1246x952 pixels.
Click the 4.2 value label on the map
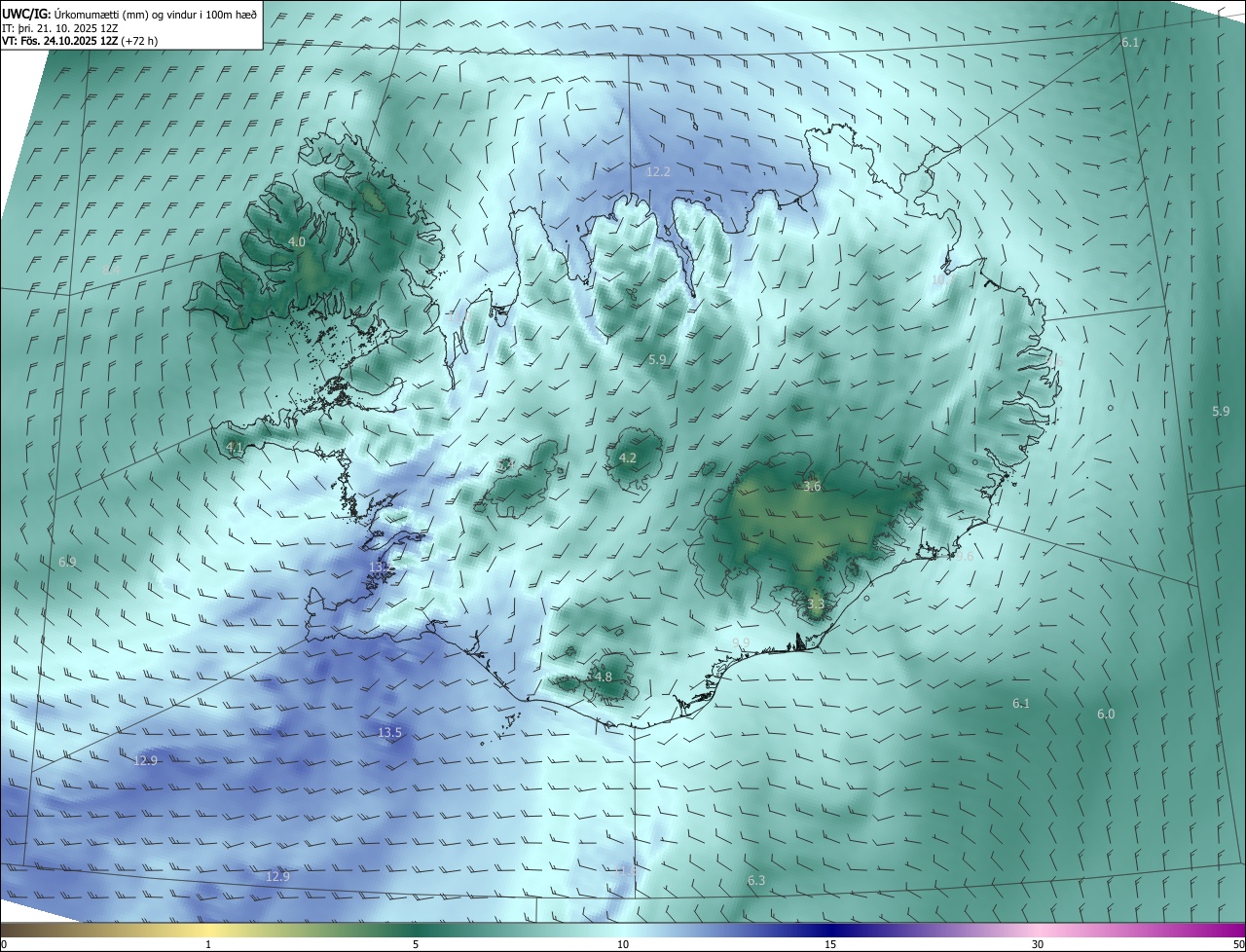point(628,458)
